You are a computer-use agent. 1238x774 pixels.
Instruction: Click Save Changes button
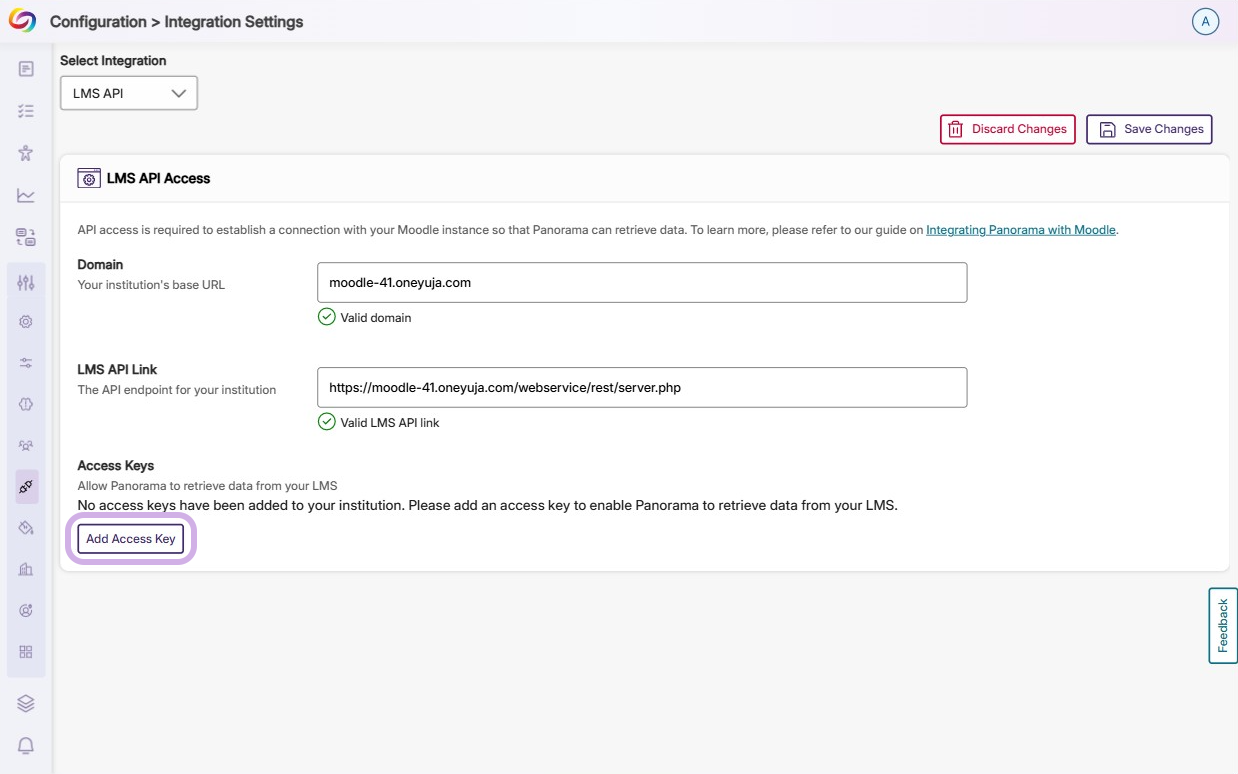[1149, 129]
